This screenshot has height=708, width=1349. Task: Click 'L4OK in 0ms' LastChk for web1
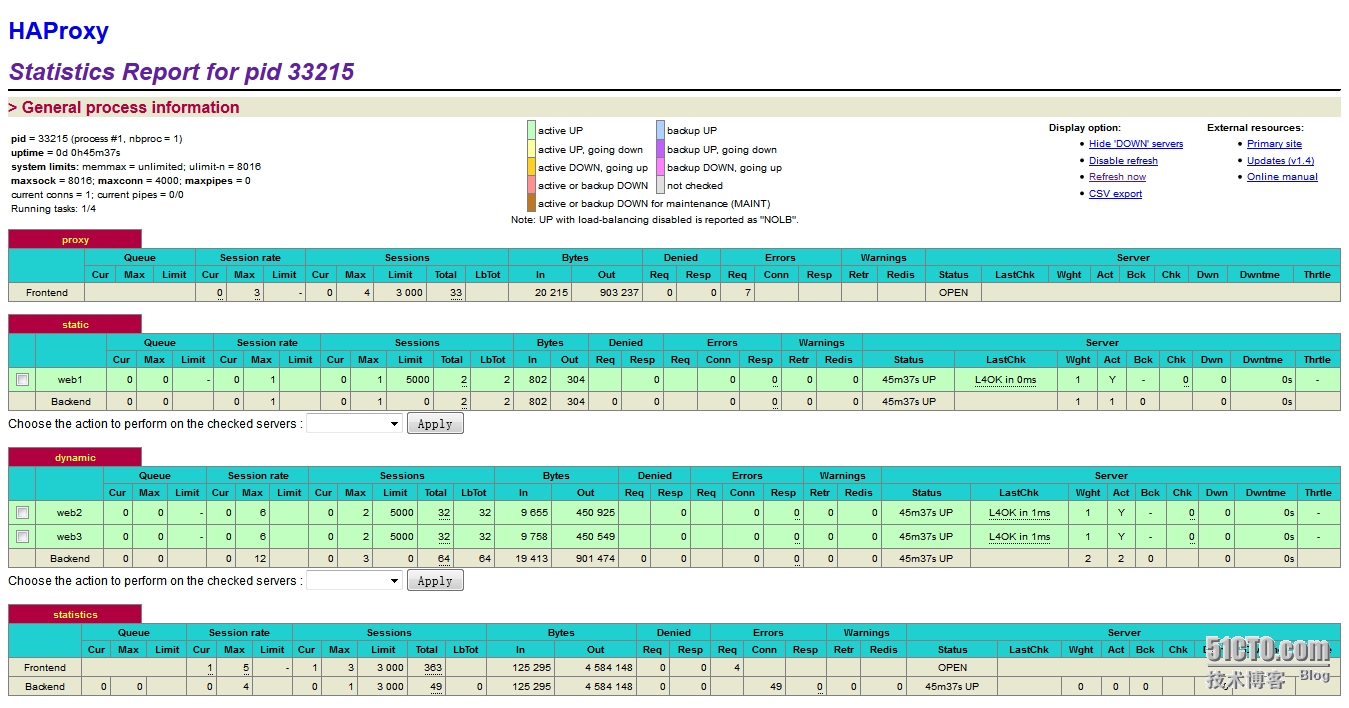point(1006,380)
